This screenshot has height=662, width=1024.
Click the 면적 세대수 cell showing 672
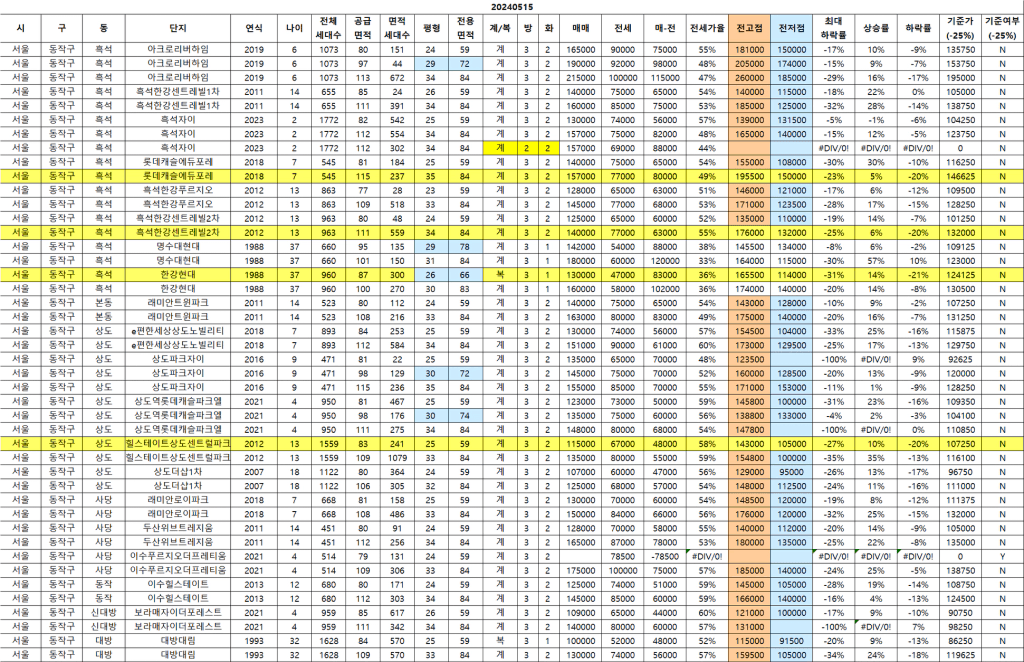coord(397,78)
